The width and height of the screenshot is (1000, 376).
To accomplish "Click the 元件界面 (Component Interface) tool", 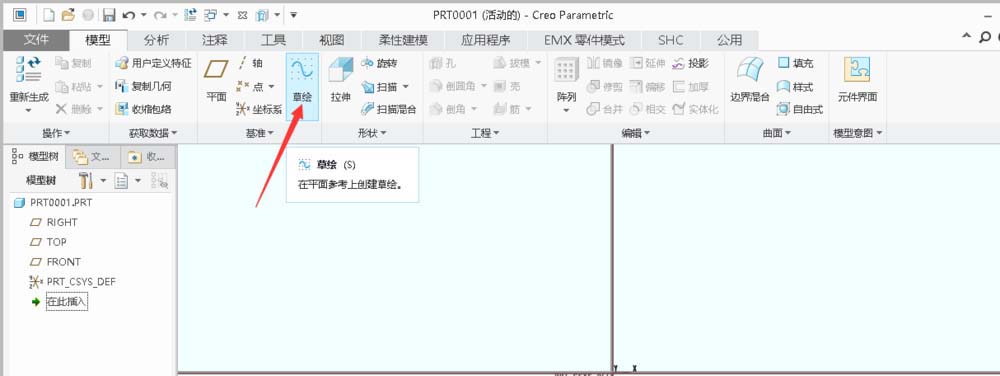I will pos(857,80).
